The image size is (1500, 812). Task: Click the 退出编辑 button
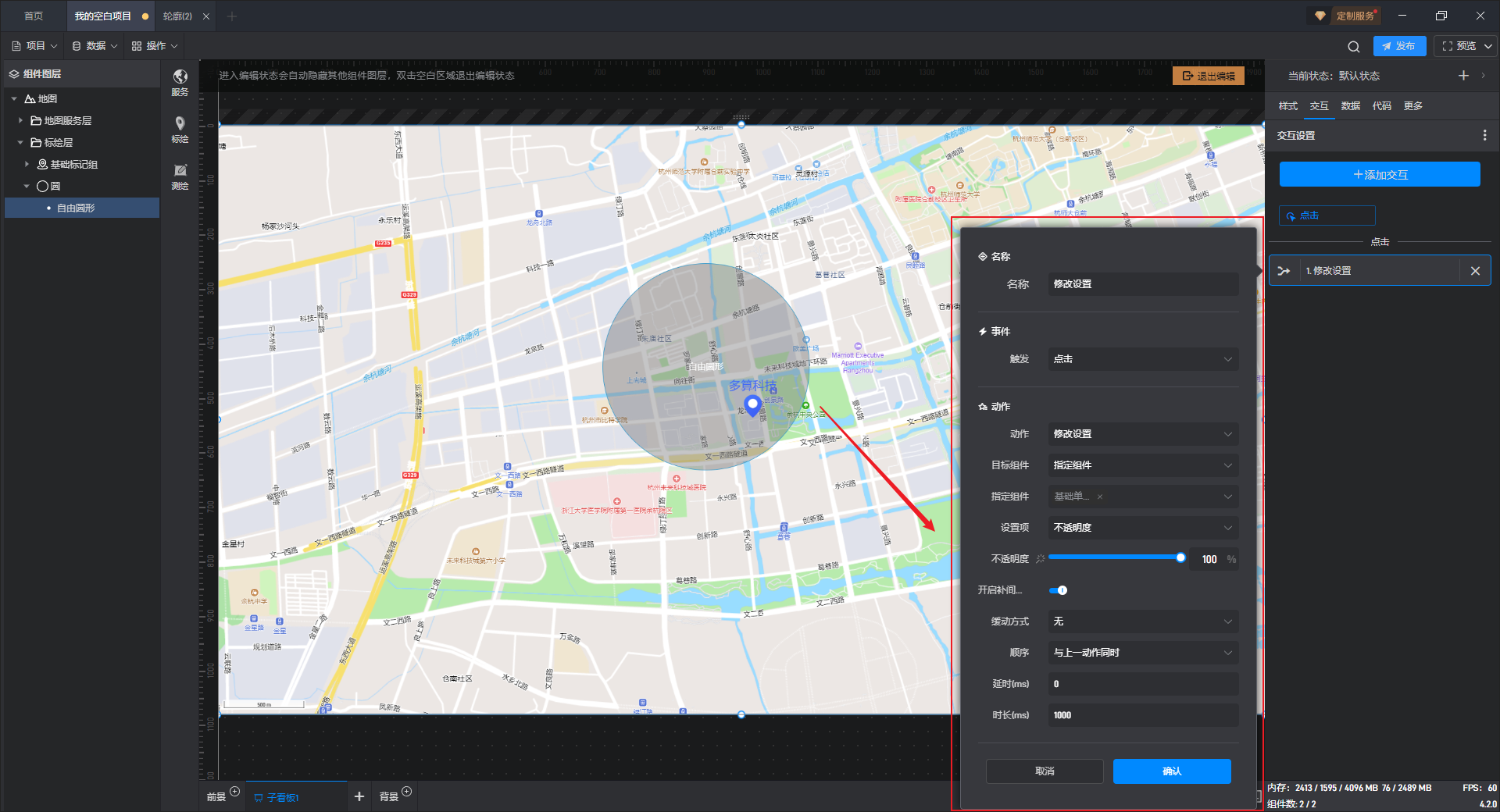point(1209,76)
